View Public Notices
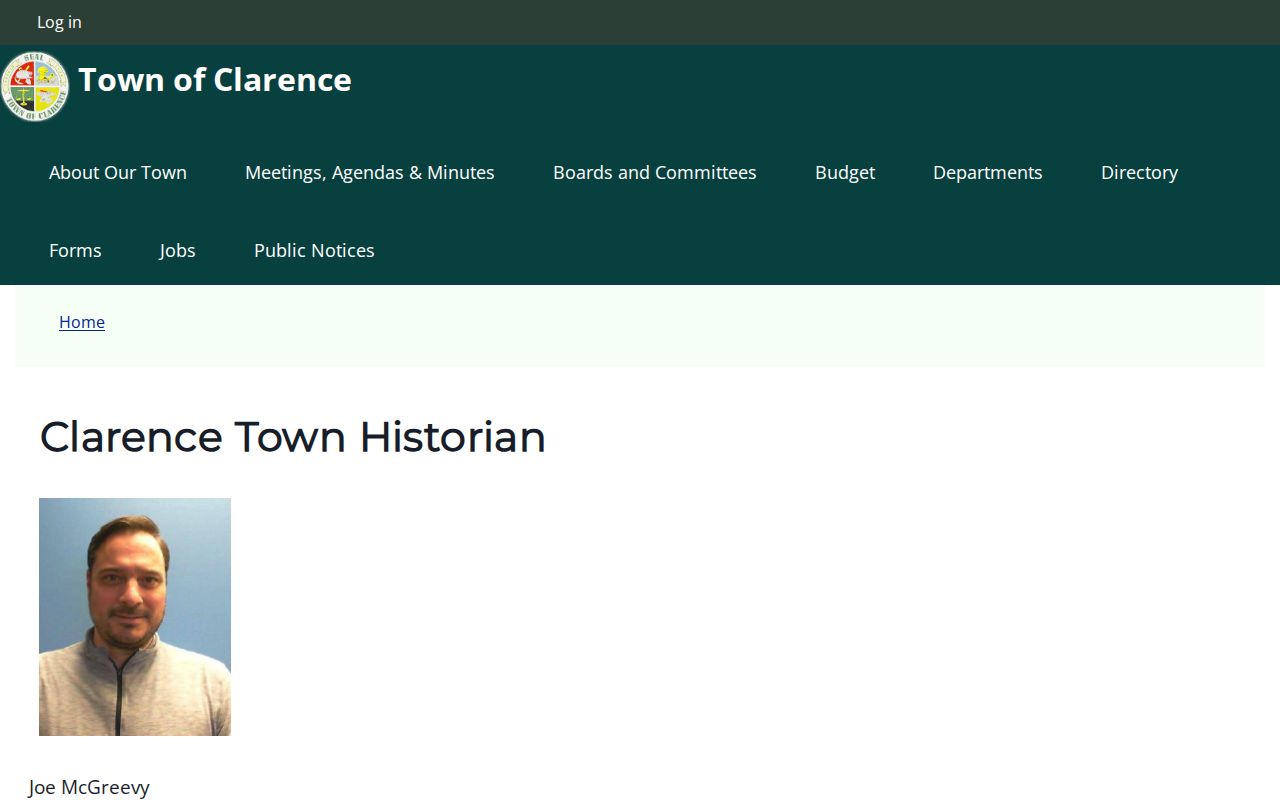Screen dimensions: 1280x800 [x=314, y=250]
